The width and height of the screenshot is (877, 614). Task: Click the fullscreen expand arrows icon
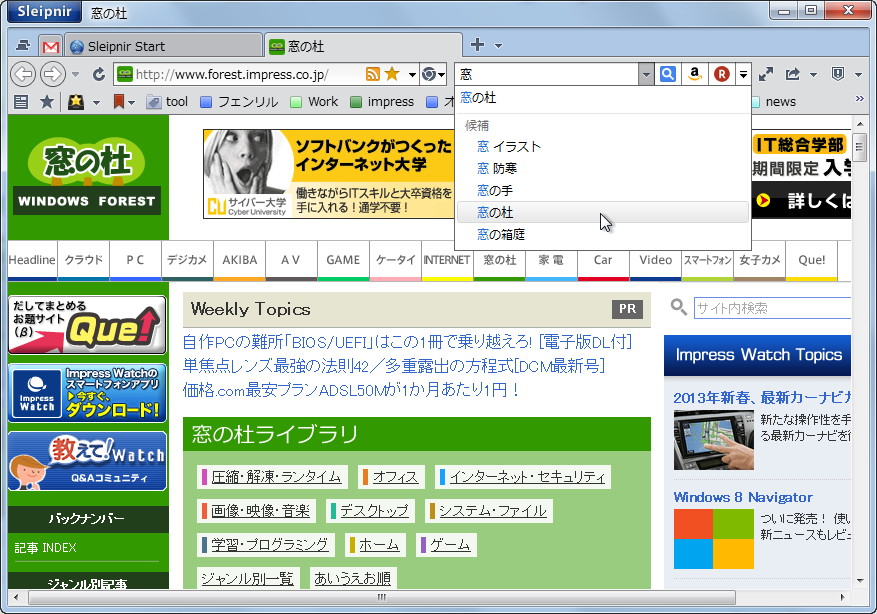[766, 74]
